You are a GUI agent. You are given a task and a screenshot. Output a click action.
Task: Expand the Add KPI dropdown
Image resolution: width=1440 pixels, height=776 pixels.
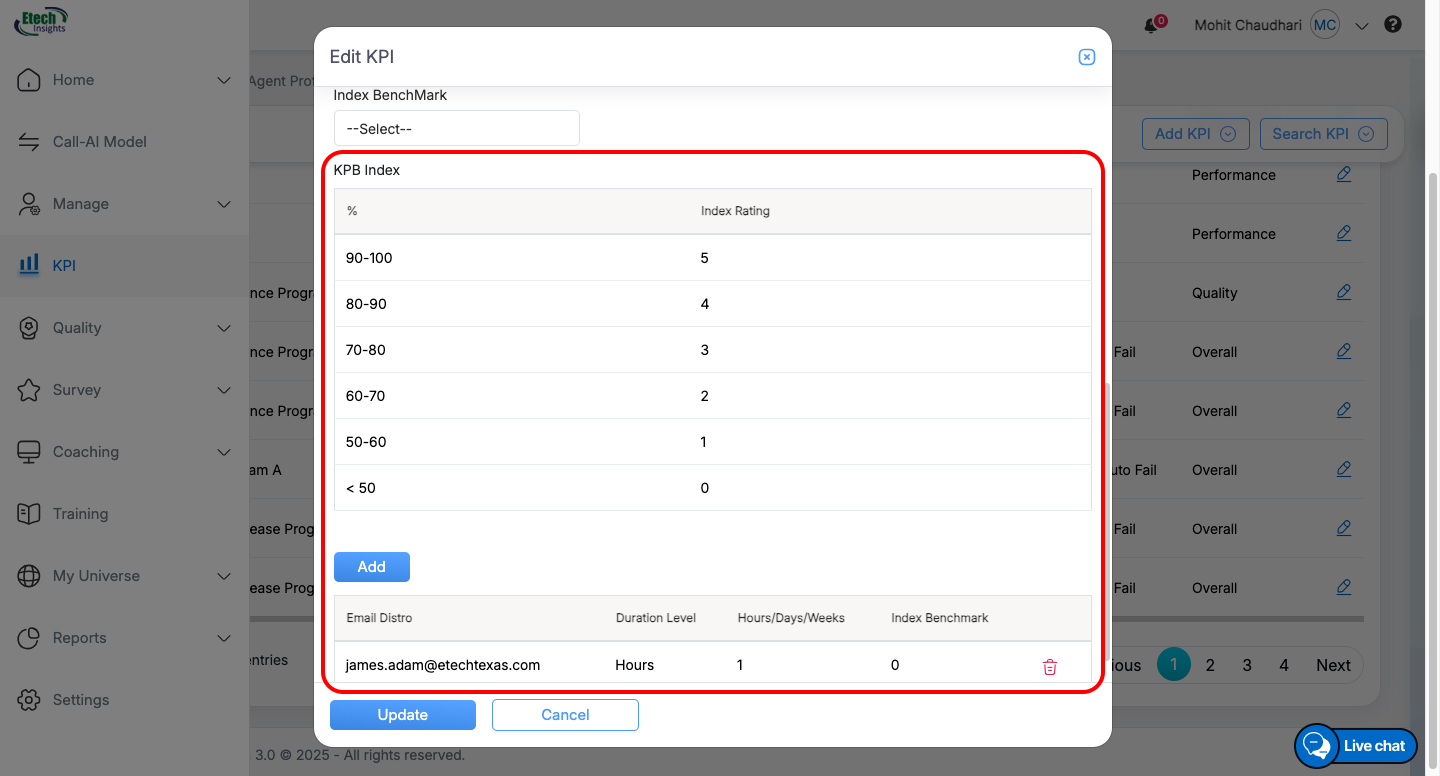[x=1195, y=134]
